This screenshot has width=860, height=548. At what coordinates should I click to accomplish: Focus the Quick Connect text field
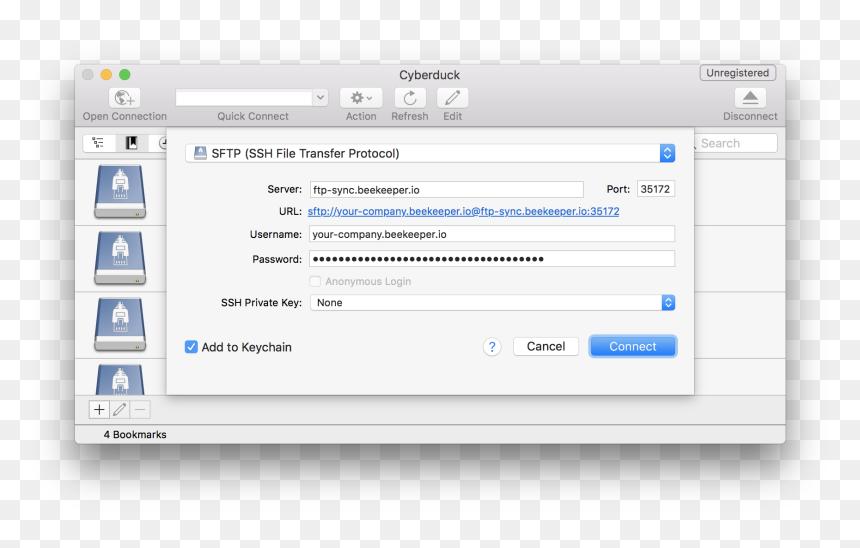244,98
